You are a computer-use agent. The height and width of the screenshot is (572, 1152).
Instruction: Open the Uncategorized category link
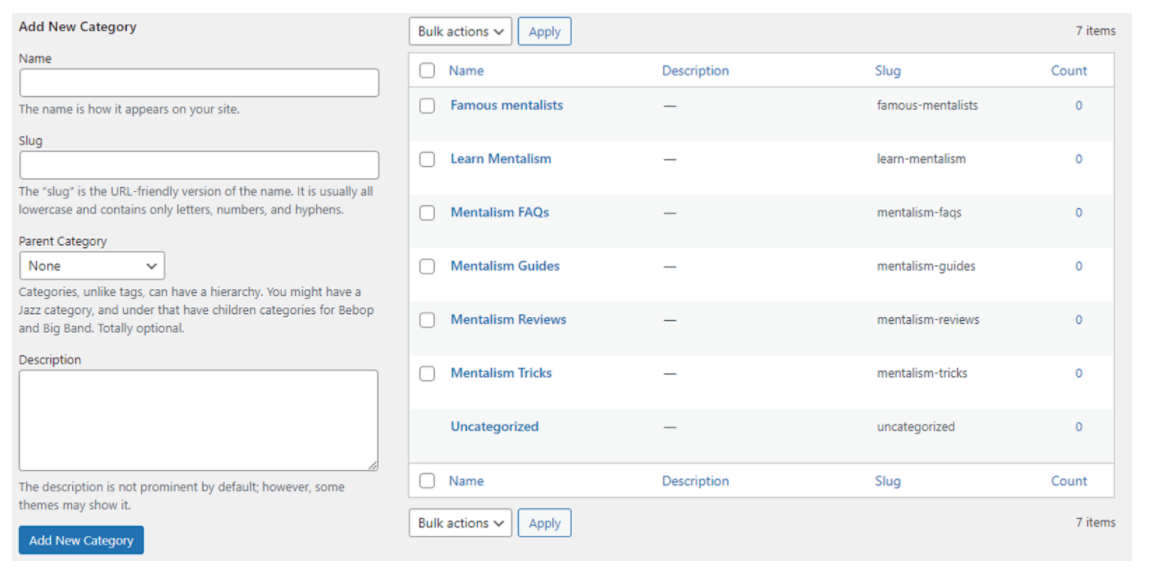[494, 427]
